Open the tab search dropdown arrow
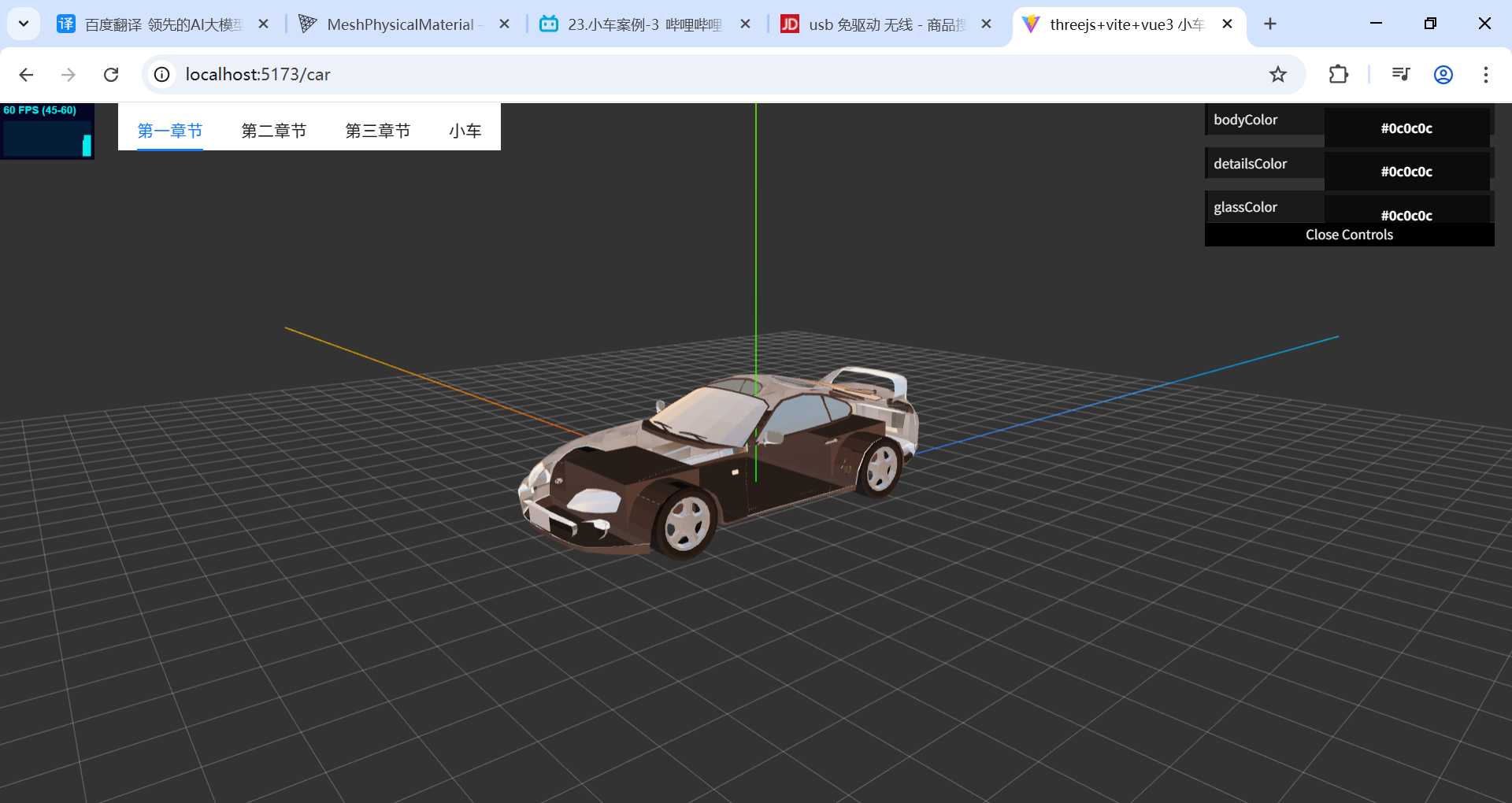This screenshot has width=1512, height=803. coord(24,24)
